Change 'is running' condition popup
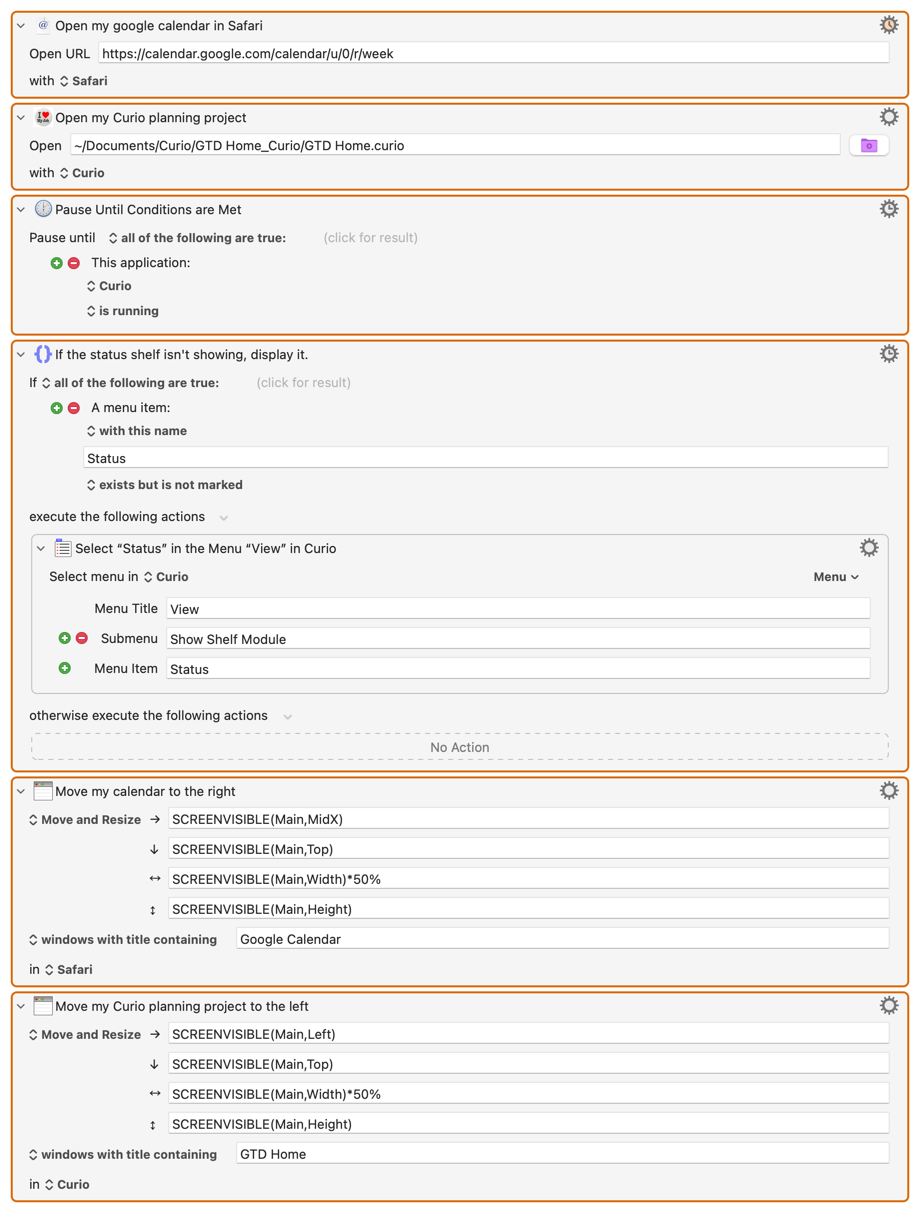 123,311
